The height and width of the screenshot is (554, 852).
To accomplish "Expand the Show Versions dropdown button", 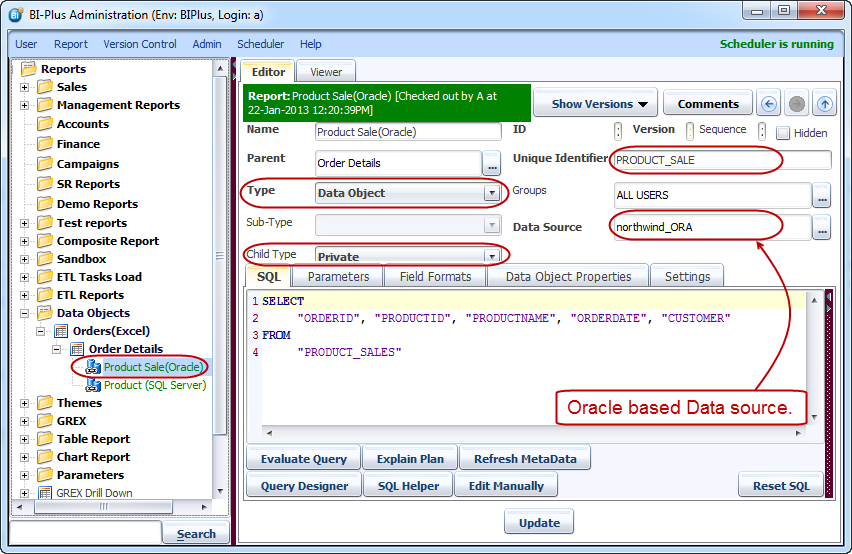I will pos(601,103).
